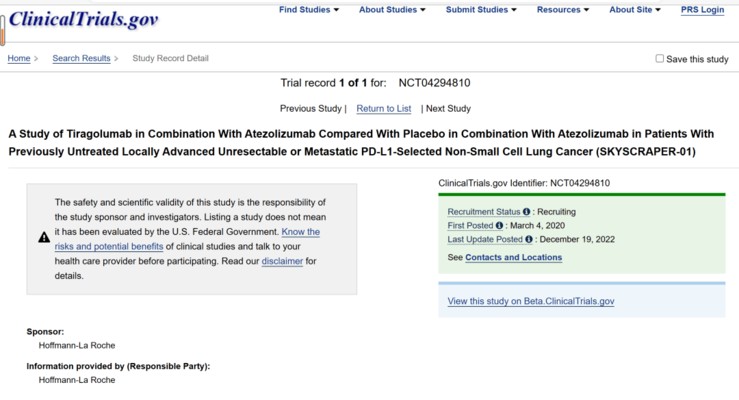Open Contacts and Locations link
The width and height of the screenshot is (739, 400).
point(513,258)
